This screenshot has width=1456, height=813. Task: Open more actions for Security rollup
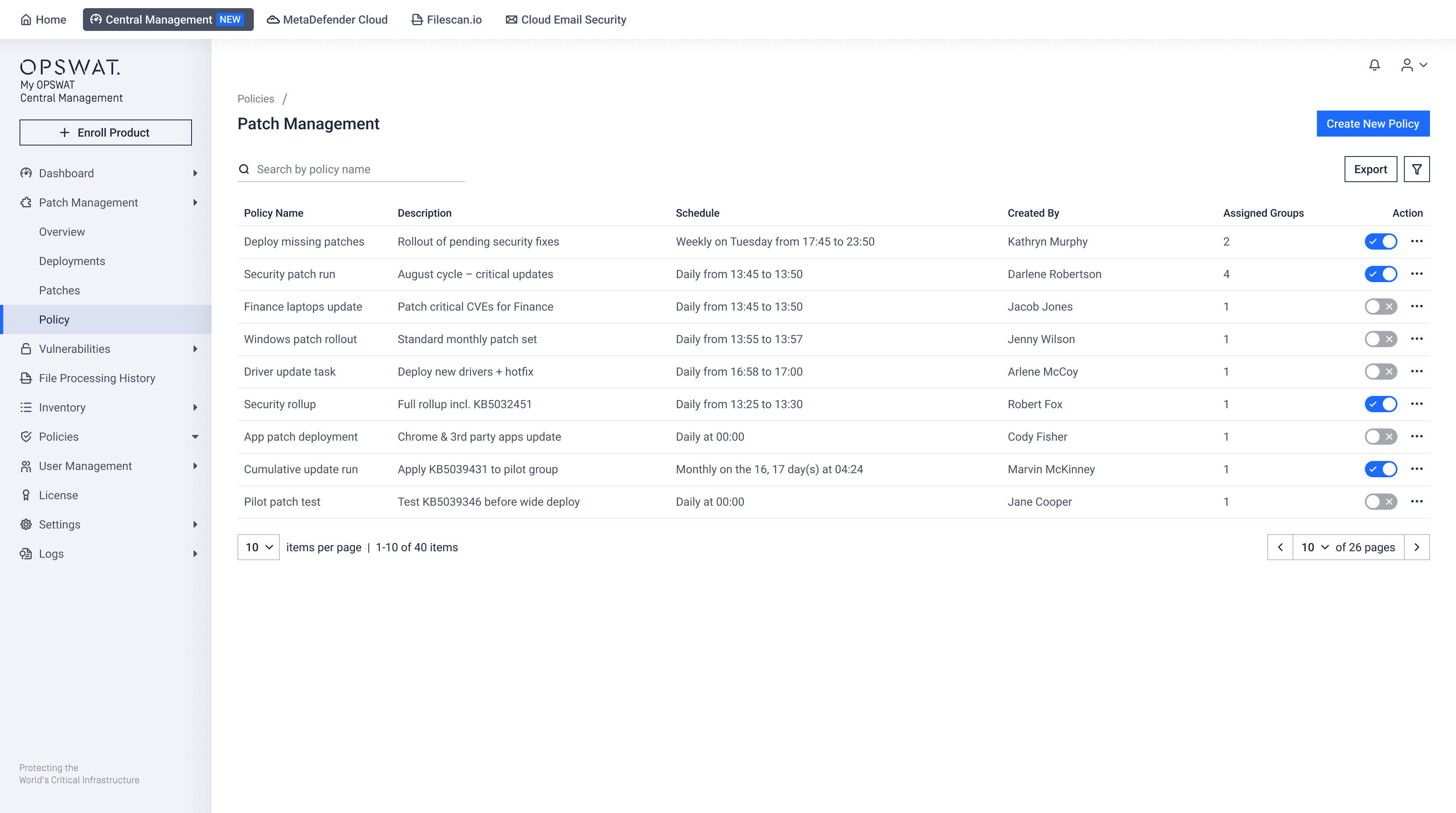1417,404
